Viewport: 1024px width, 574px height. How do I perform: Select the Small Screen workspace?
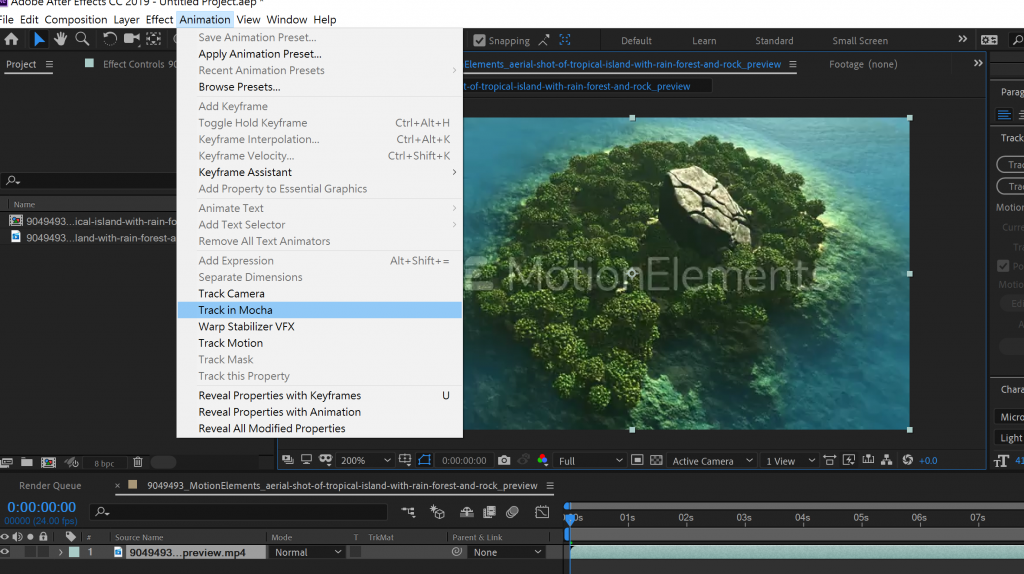[859, 41]
